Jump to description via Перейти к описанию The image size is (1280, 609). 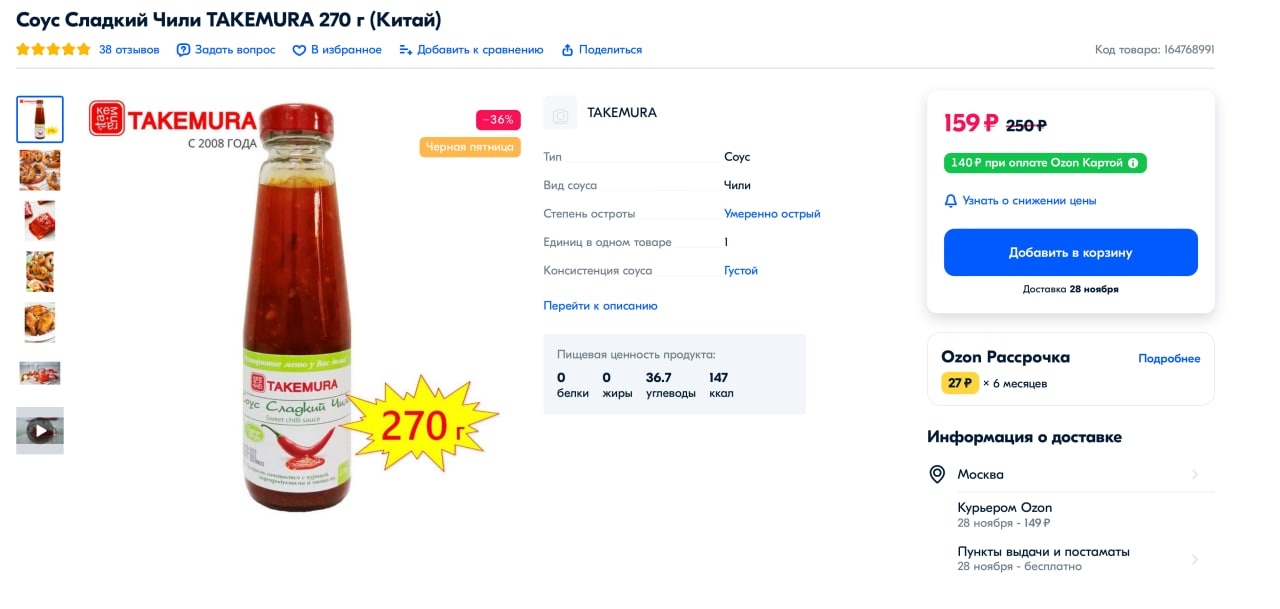pos(600,306)
